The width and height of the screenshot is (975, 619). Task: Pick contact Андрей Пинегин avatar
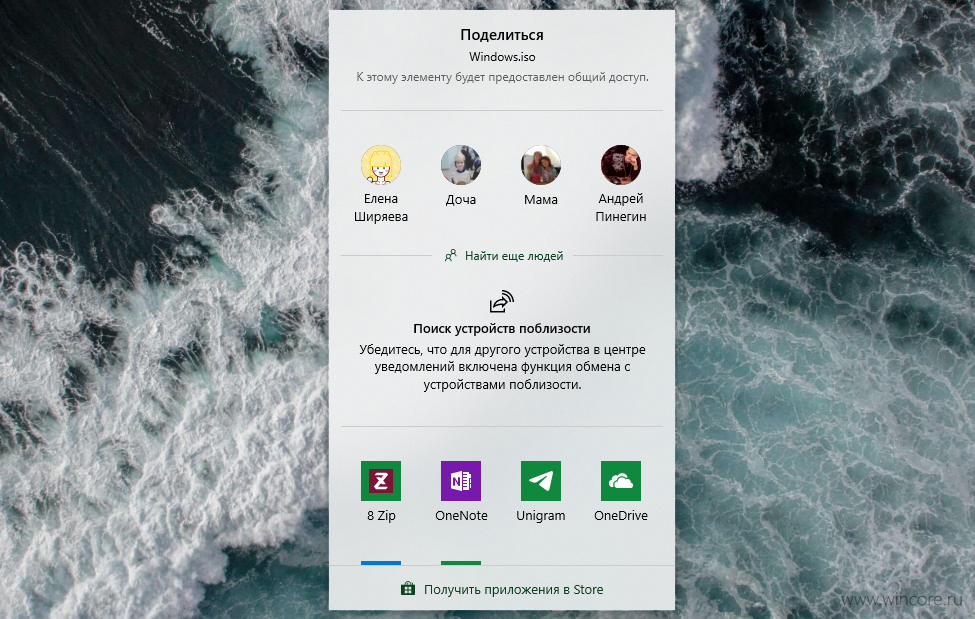(621, 165)
